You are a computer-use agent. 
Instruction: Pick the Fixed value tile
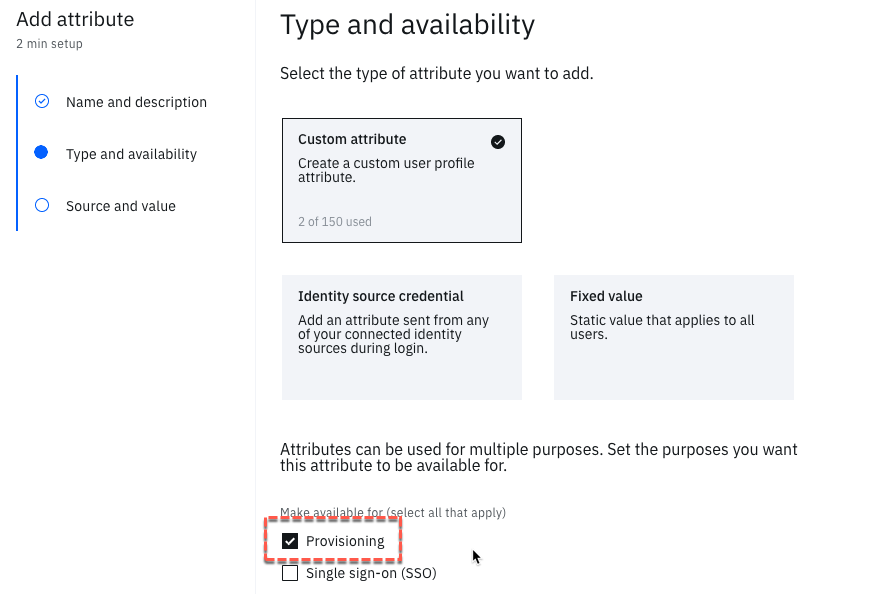click(x=673, y=337)
